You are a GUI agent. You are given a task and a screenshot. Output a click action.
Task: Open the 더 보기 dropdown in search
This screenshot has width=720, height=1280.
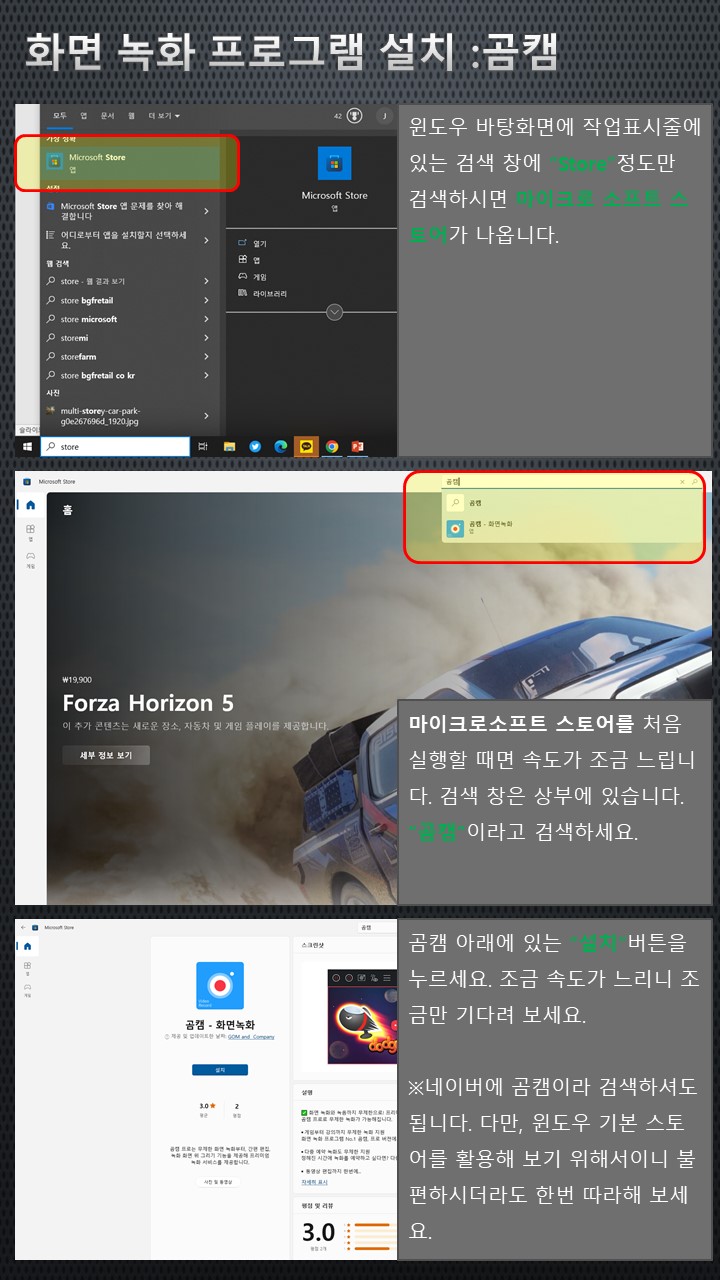[164, 116]
